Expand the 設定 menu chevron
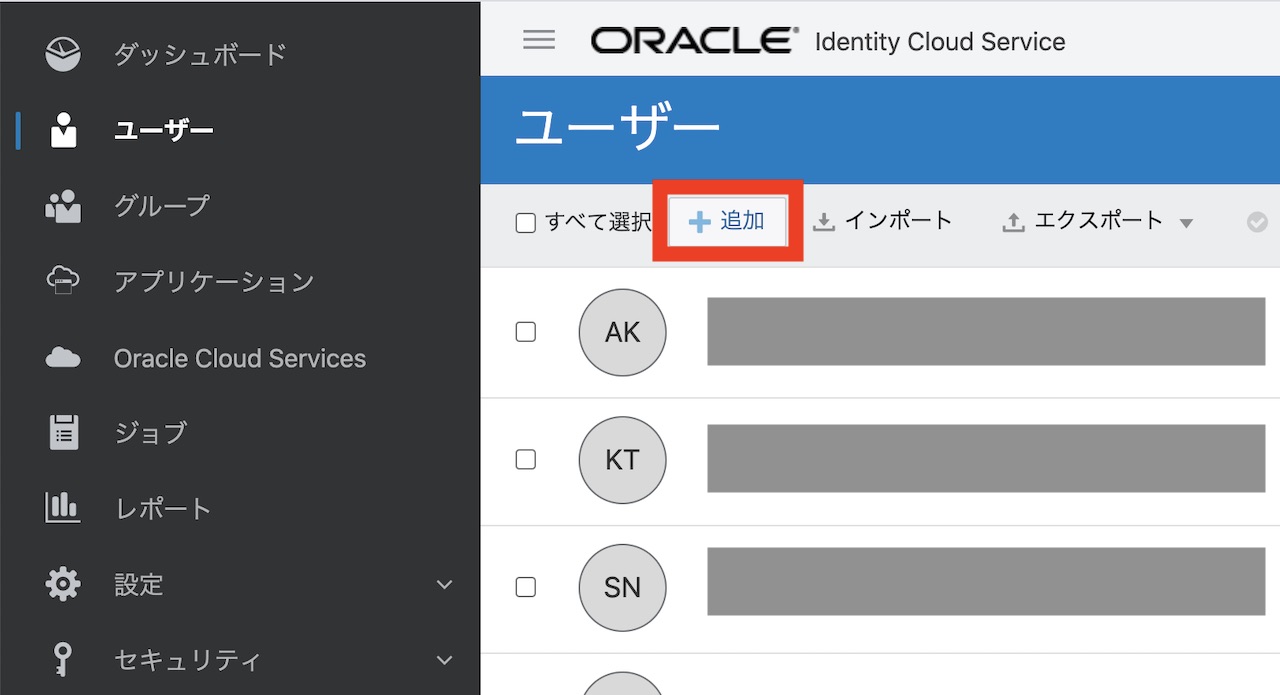1280x695 pixels. pyautogui.click(x=446, y=584)
